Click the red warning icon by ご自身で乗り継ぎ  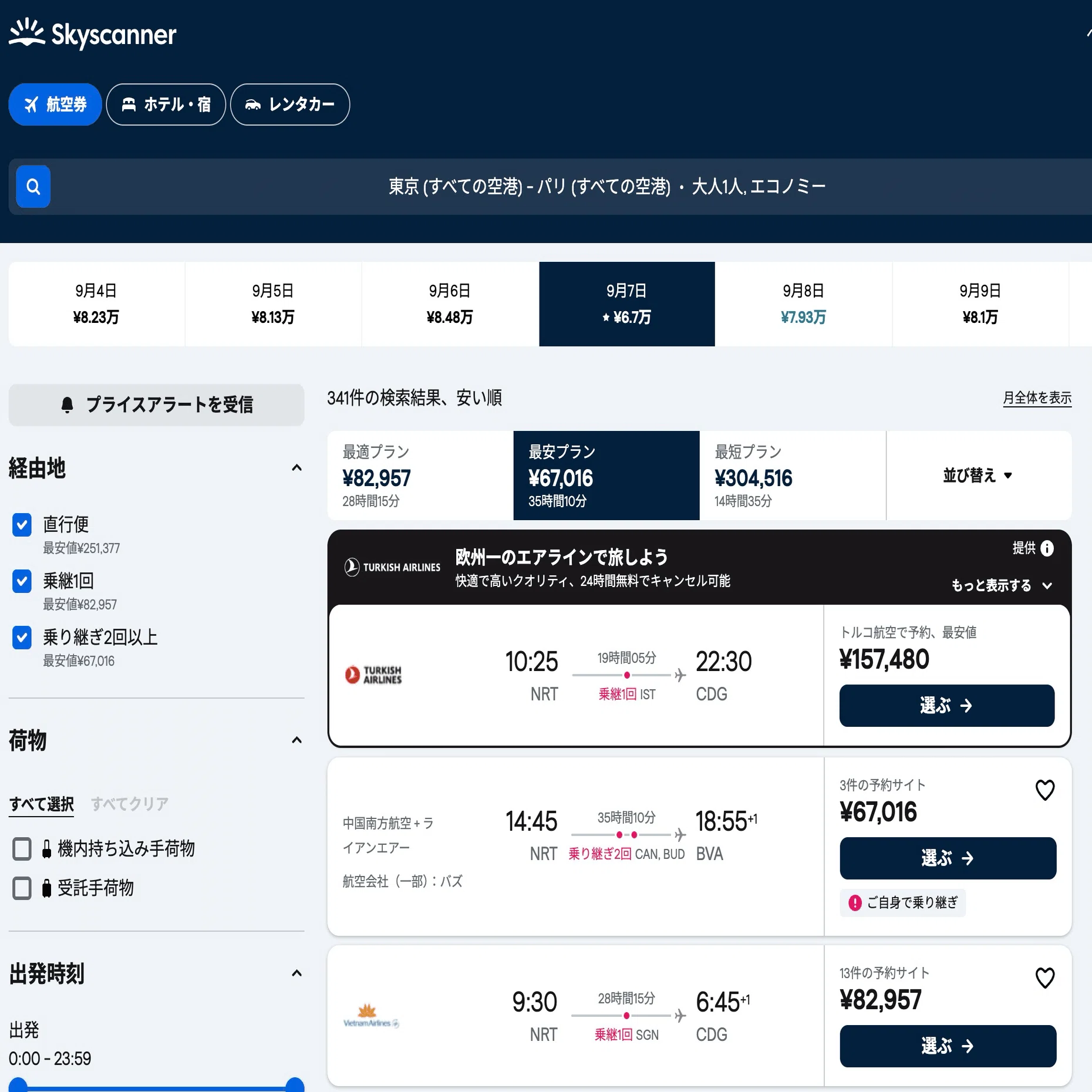[855, 903]
